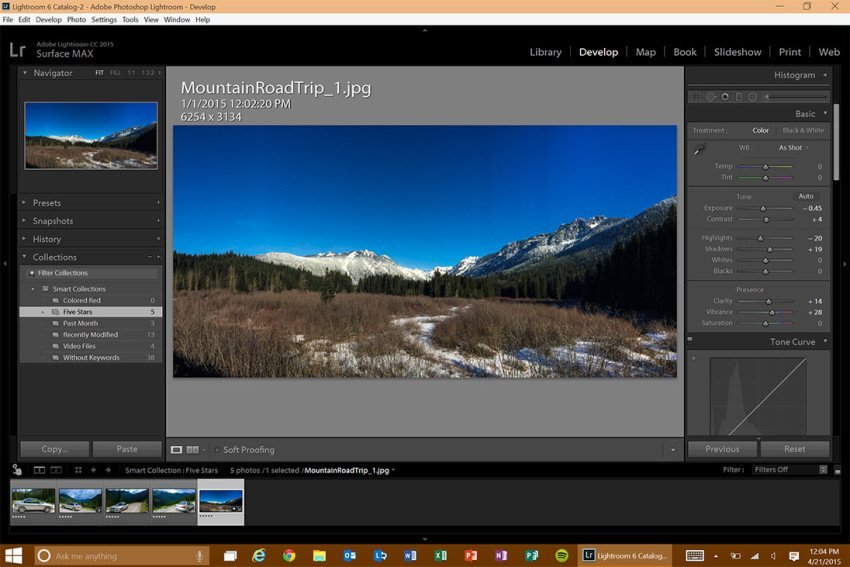850x567 pixels.
Task: Collapse Smart Collections tree node
Action: [x=33, y=289]
